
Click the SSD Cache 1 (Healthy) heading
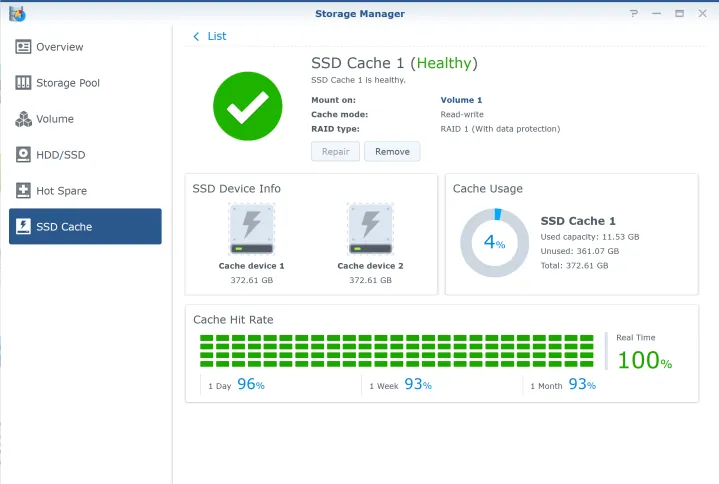tap(394, 63)
